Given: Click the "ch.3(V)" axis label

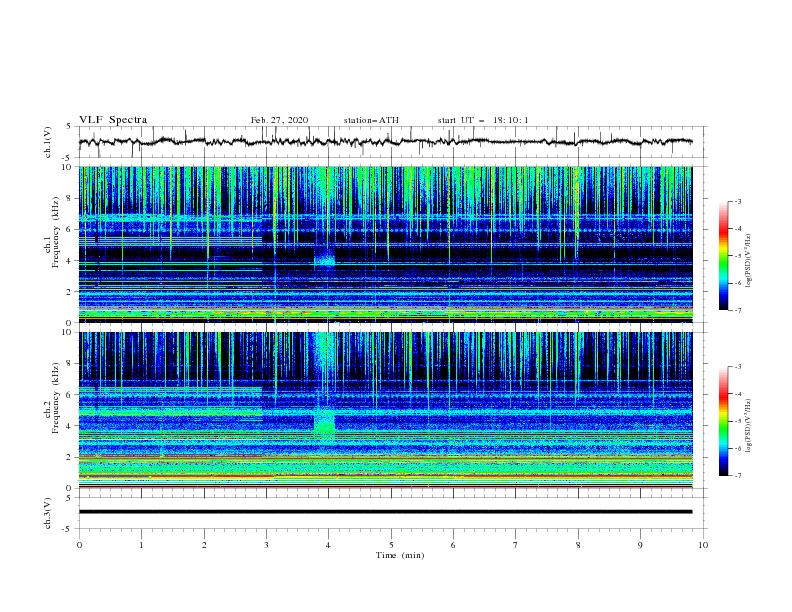Looking at the screenshot, I should tap(48, 513).
